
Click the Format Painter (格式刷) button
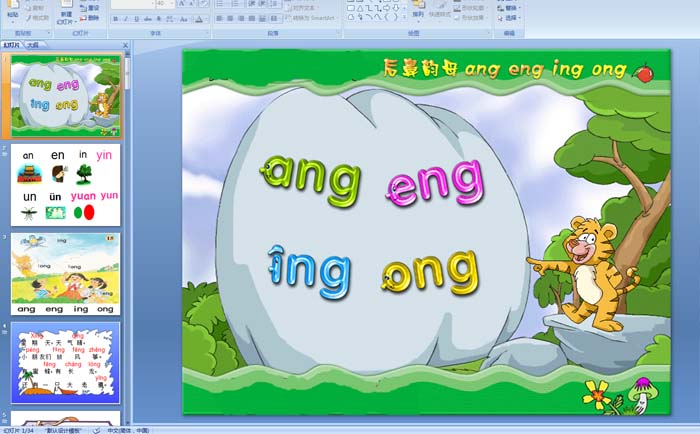[38, 18]
